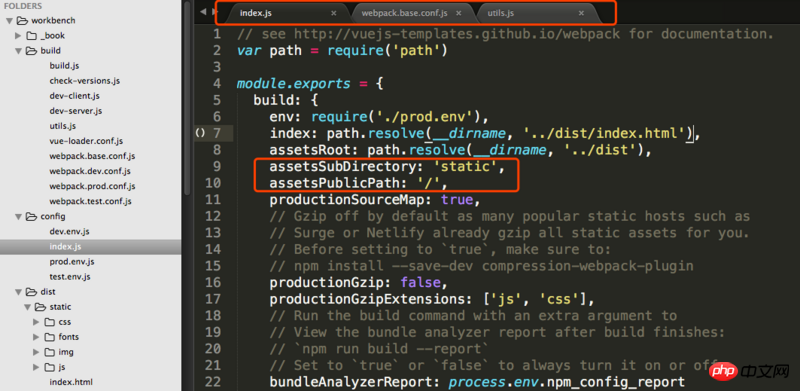Click line number 7 in gutter
Screen dimensions: 800x391
coord(217,134)
